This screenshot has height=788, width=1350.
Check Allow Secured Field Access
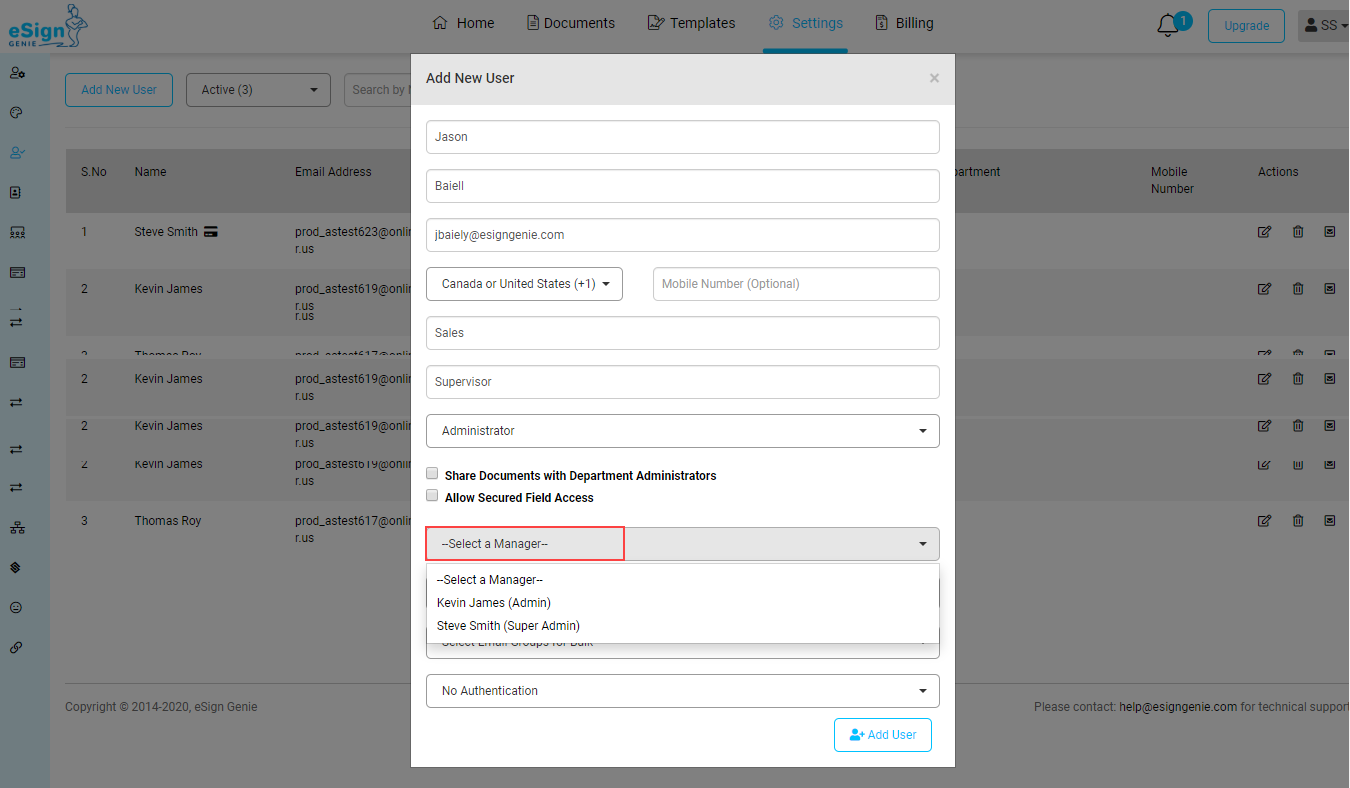pos(432,496)
